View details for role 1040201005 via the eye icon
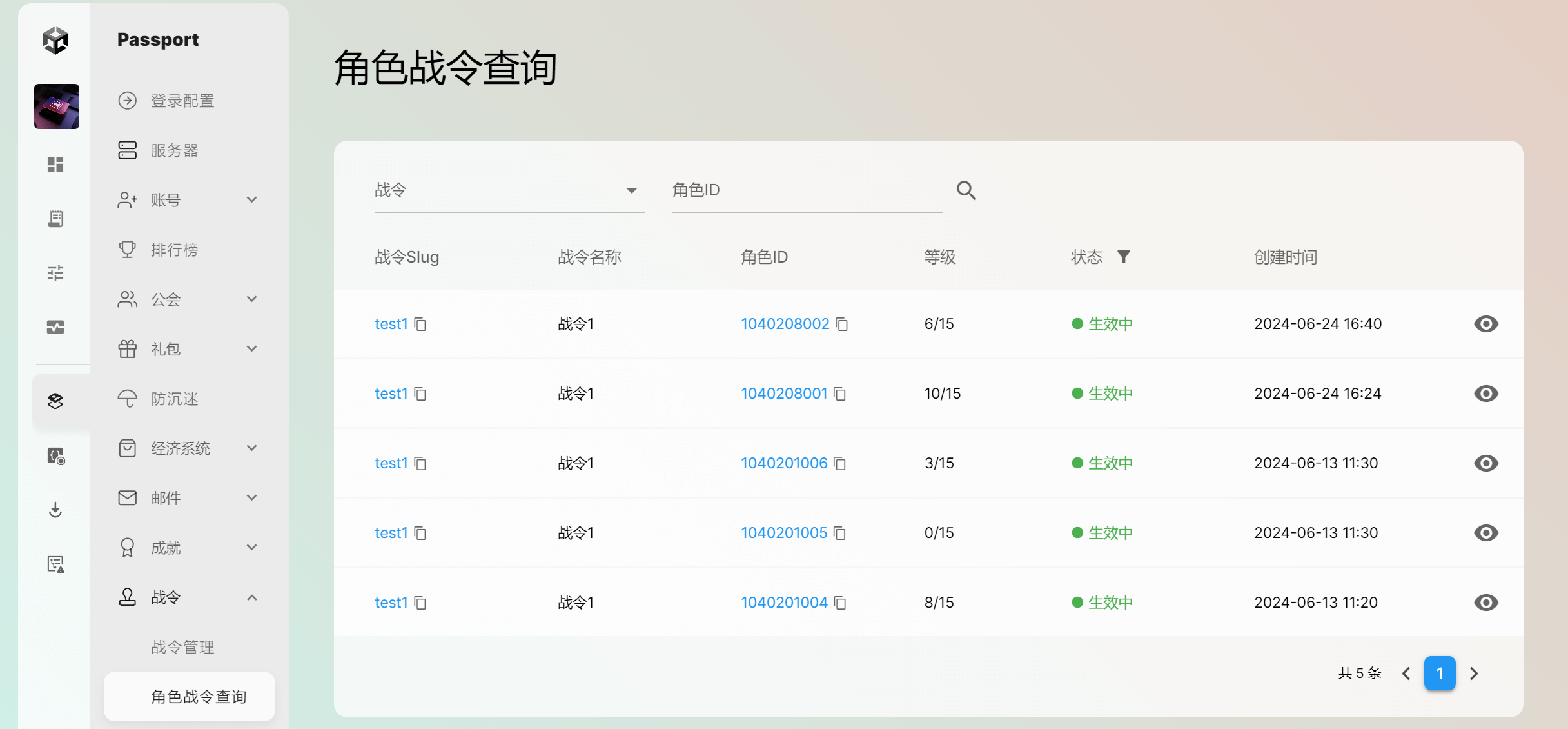Image resolution: width=1568 pixels, height=729 pixels. tap(1485, 533)
